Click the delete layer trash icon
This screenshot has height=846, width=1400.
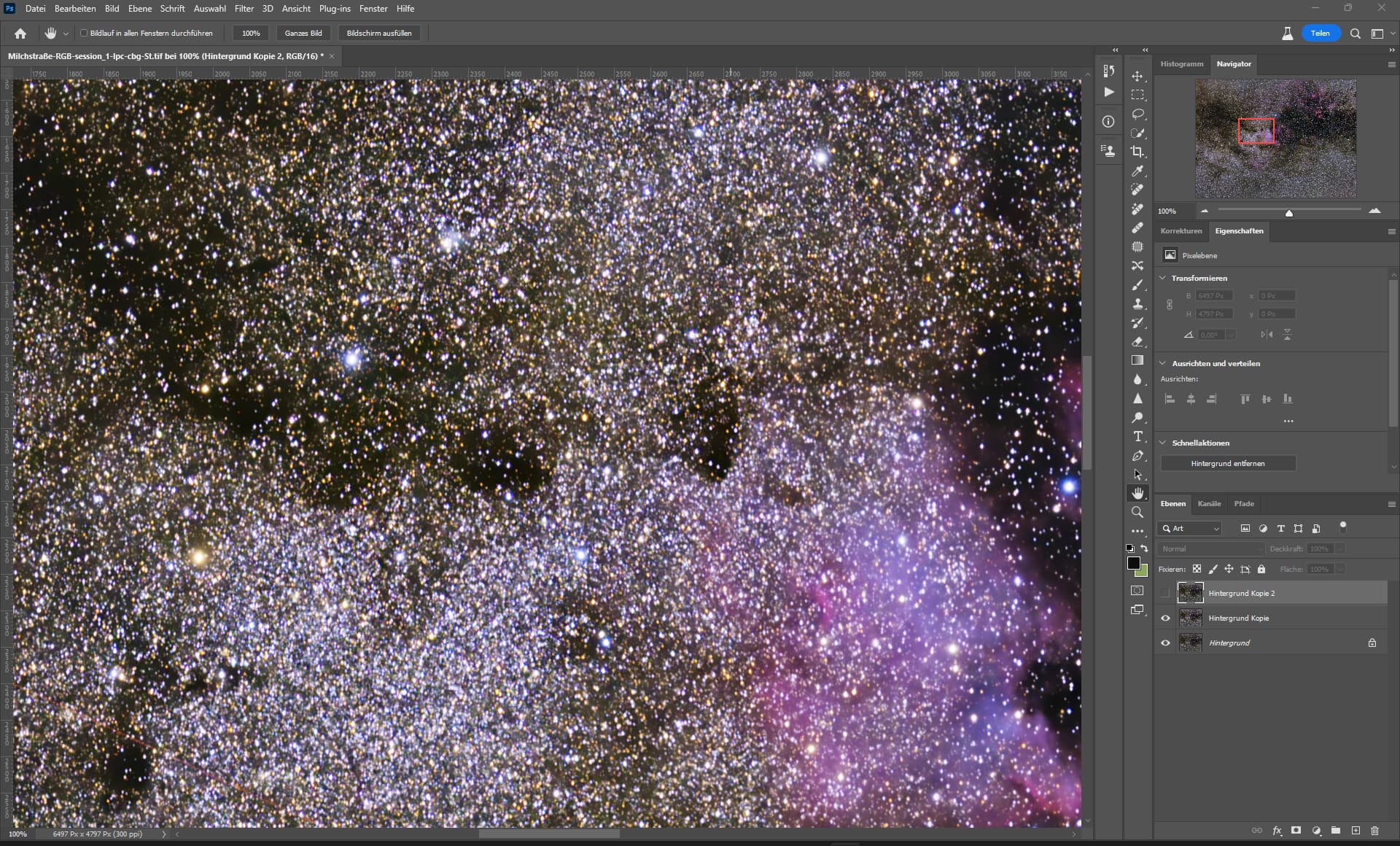1374,831
